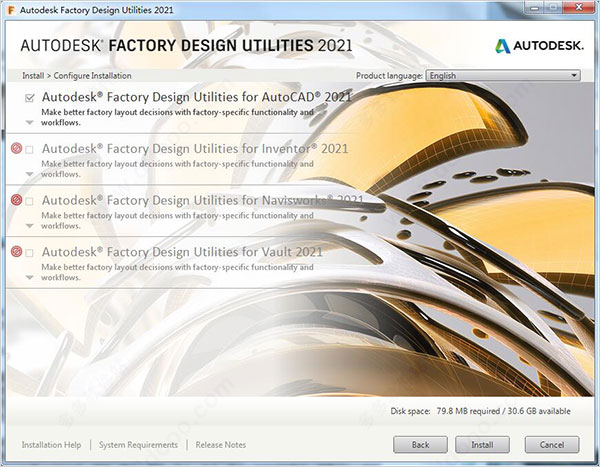Click the red blocked icon beside Vault 2021
The height and width of the screenshot is (467, 600).
point(16,251)
